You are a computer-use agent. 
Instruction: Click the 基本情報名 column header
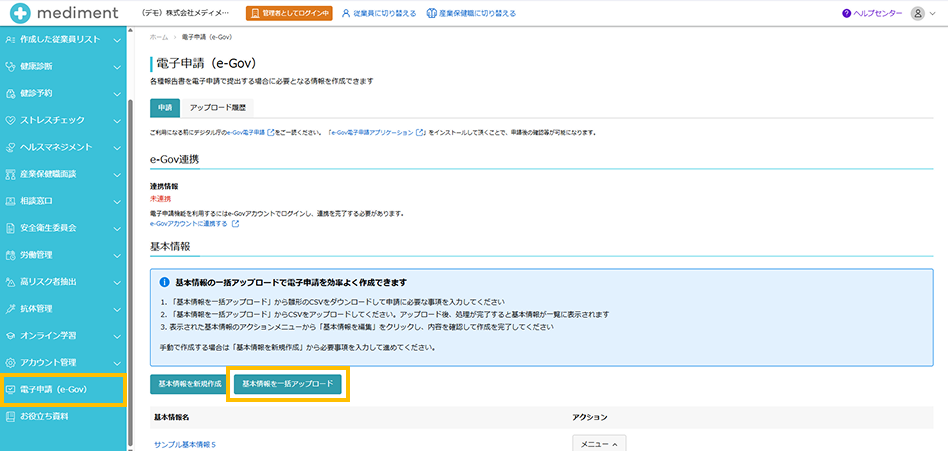click(173, 418)
